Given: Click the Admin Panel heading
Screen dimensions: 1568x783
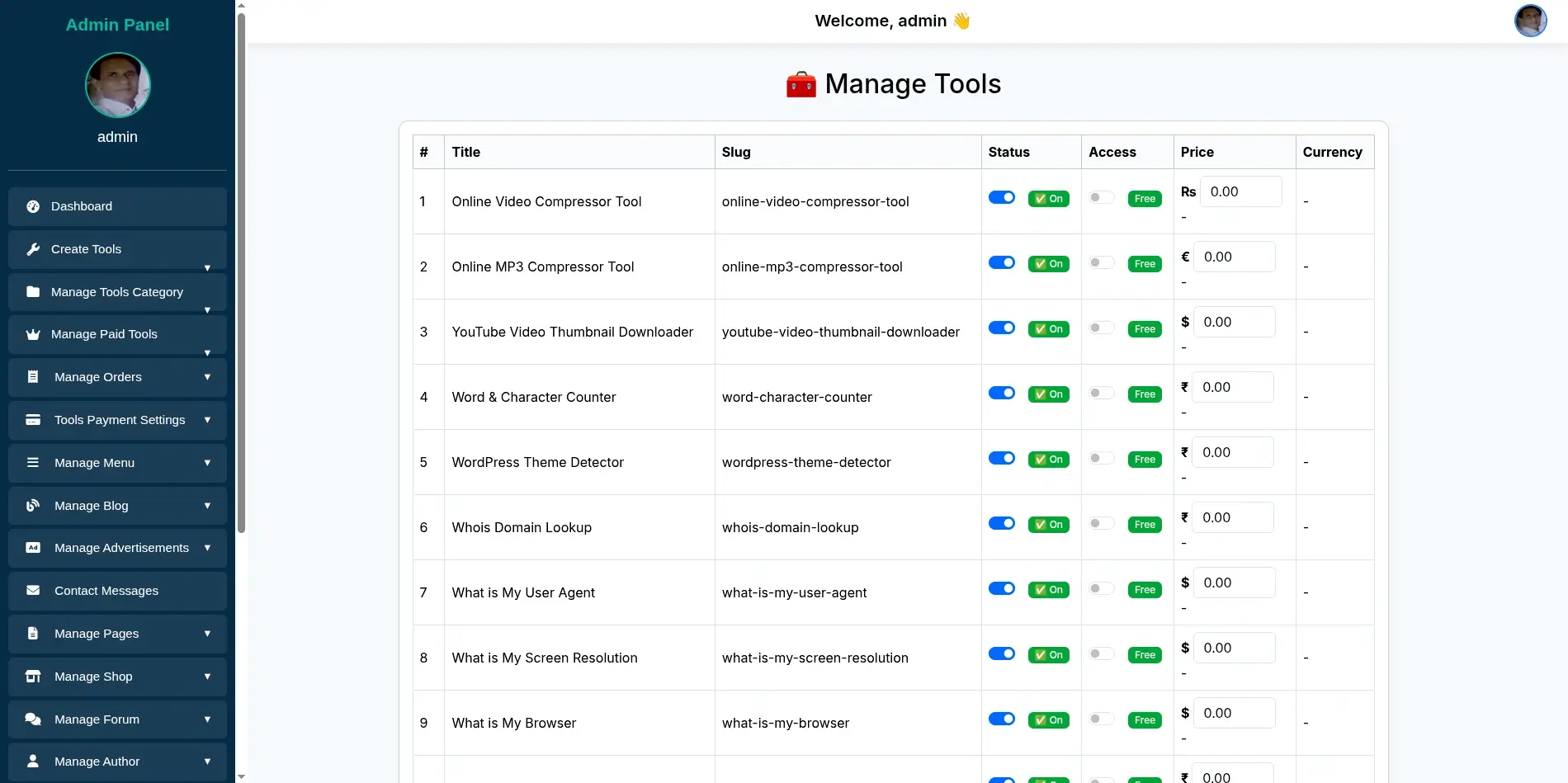Looking at the screenshot, I should pyautogui.click(x=117, y=25).
